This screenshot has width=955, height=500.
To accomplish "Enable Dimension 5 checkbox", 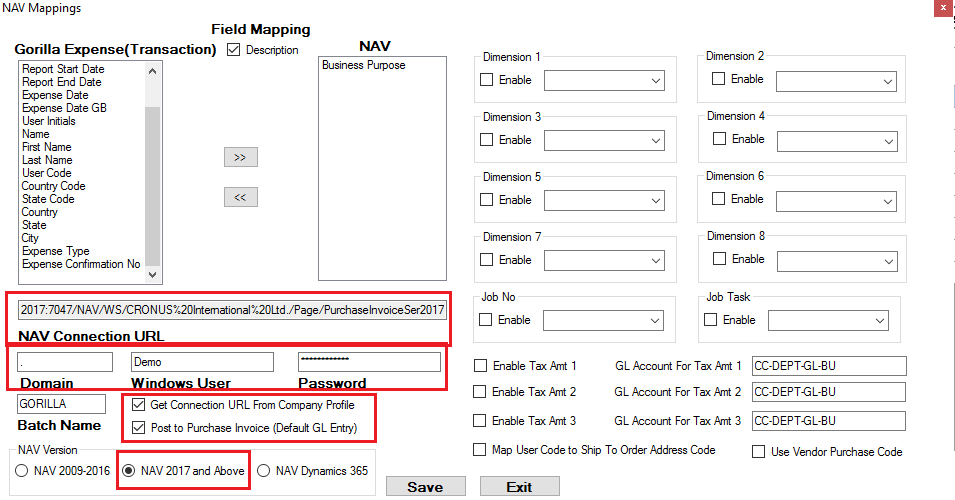I will click(487, 200).
